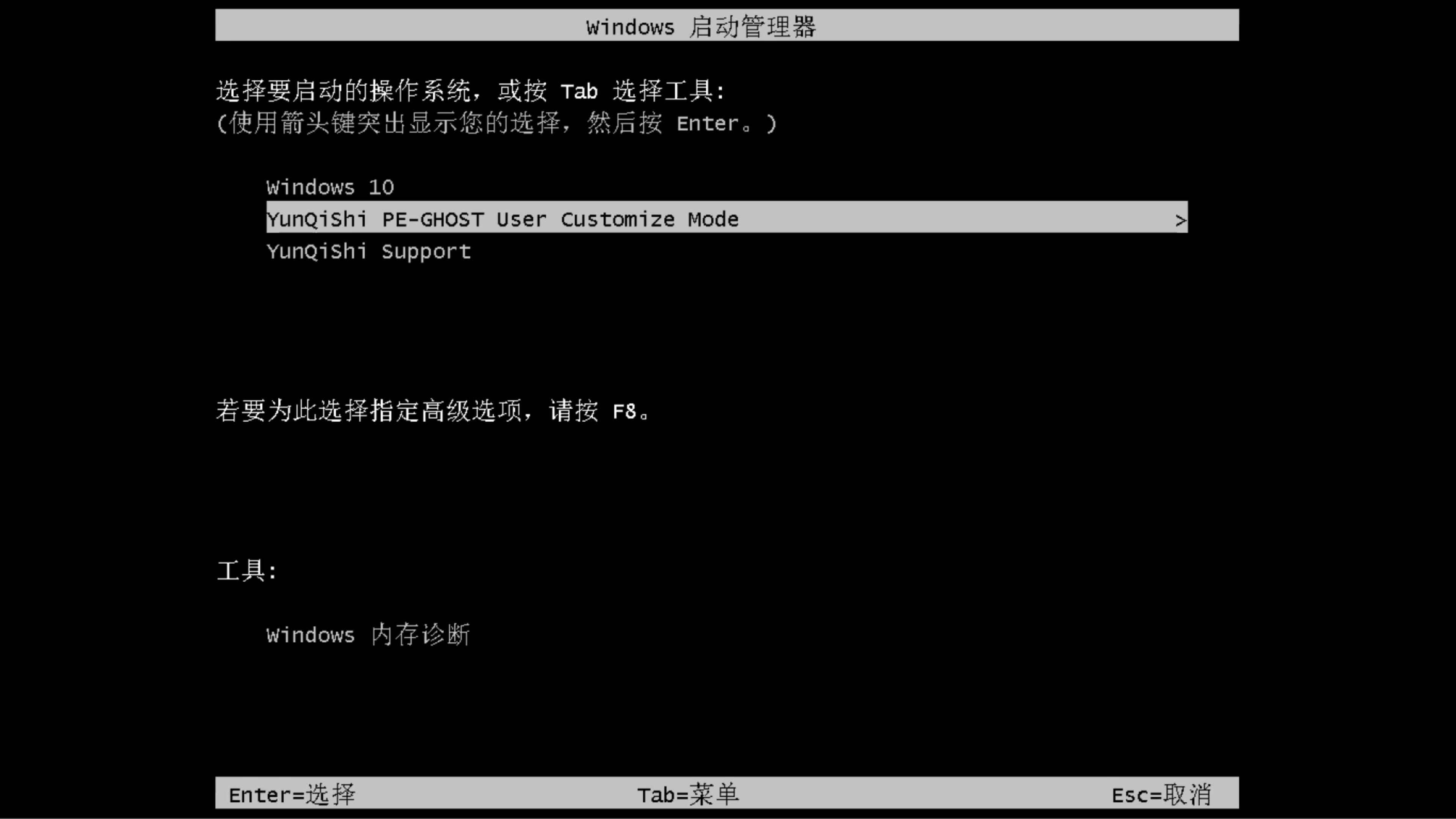The width and height of the screenshot is (1456, 819).
Task: Press Enter to confirm selection
Action: 290,794
